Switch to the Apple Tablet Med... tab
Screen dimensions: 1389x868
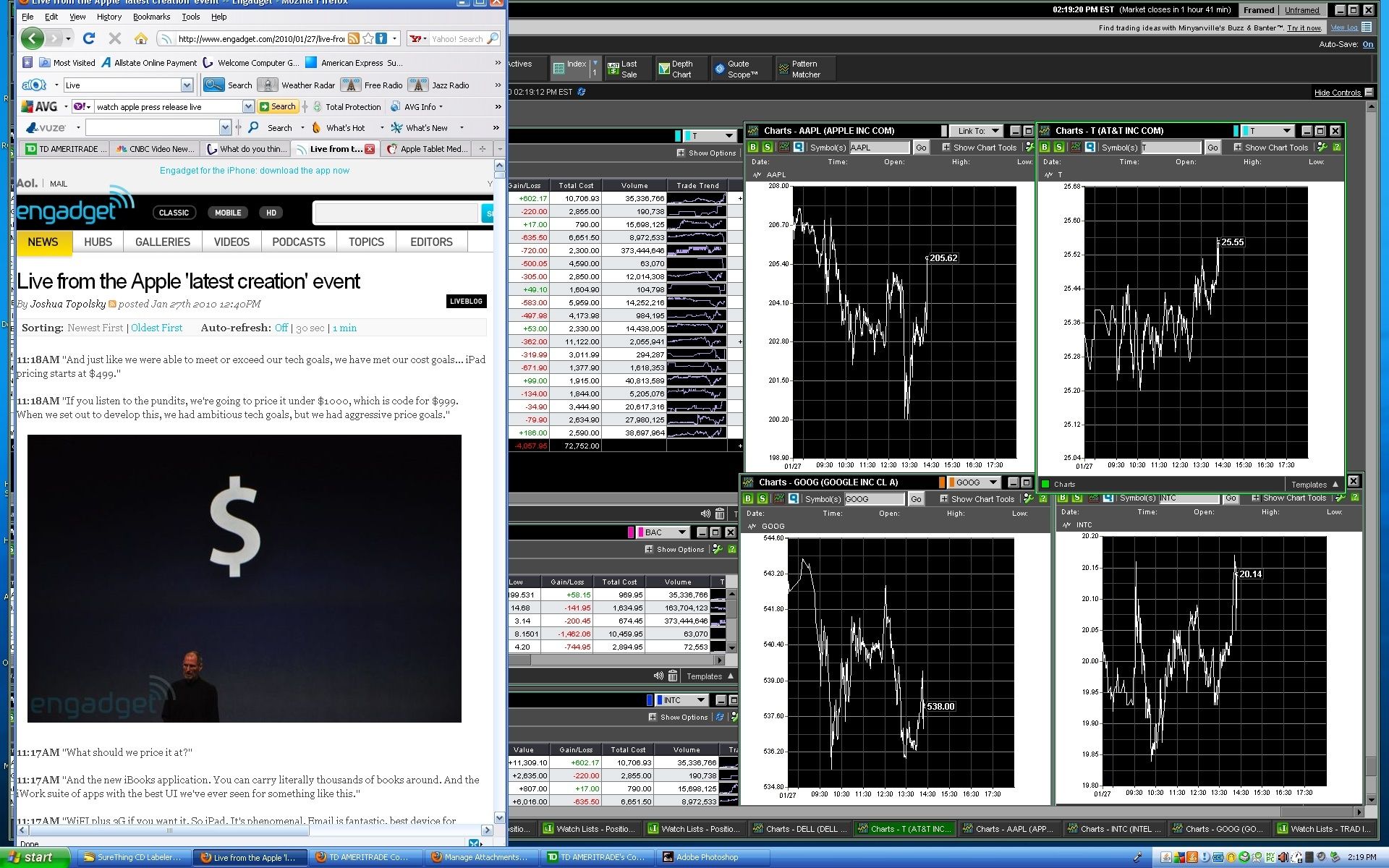(x=428, y=149)
